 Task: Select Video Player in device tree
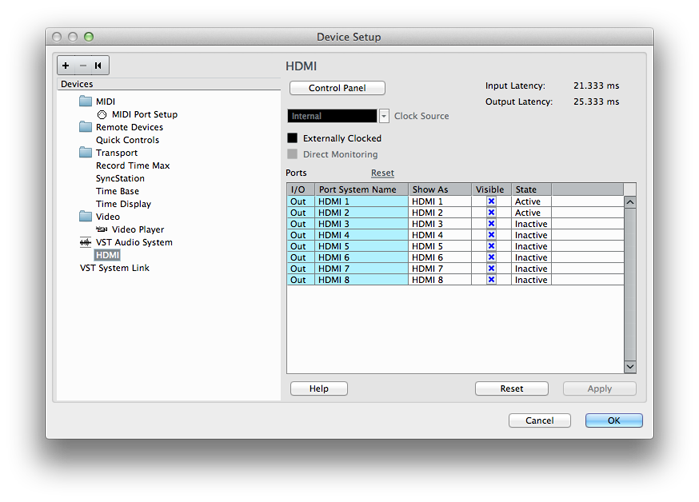138,230
